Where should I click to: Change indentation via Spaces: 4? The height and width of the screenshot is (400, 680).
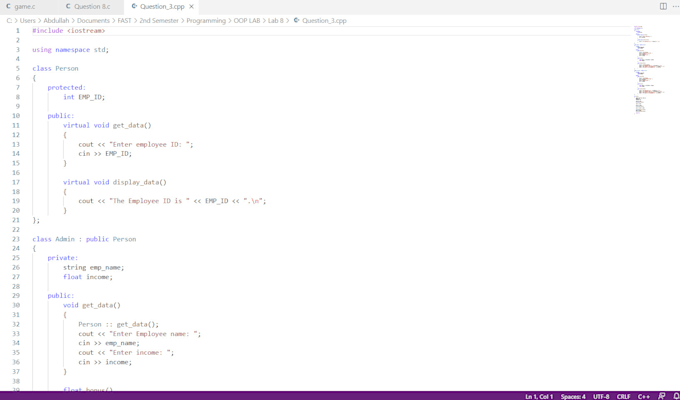[573, 397]
